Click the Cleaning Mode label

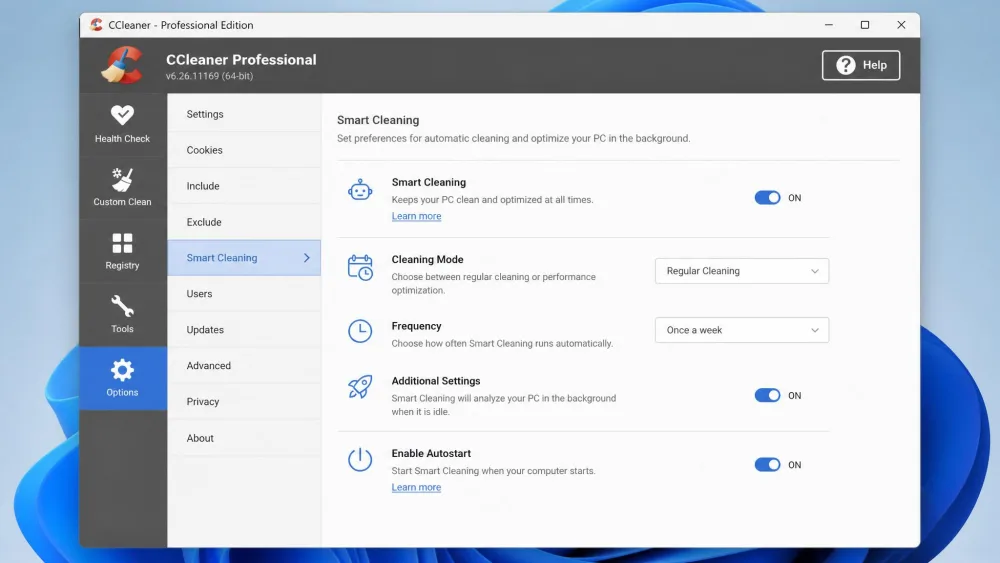coord(427,260)
